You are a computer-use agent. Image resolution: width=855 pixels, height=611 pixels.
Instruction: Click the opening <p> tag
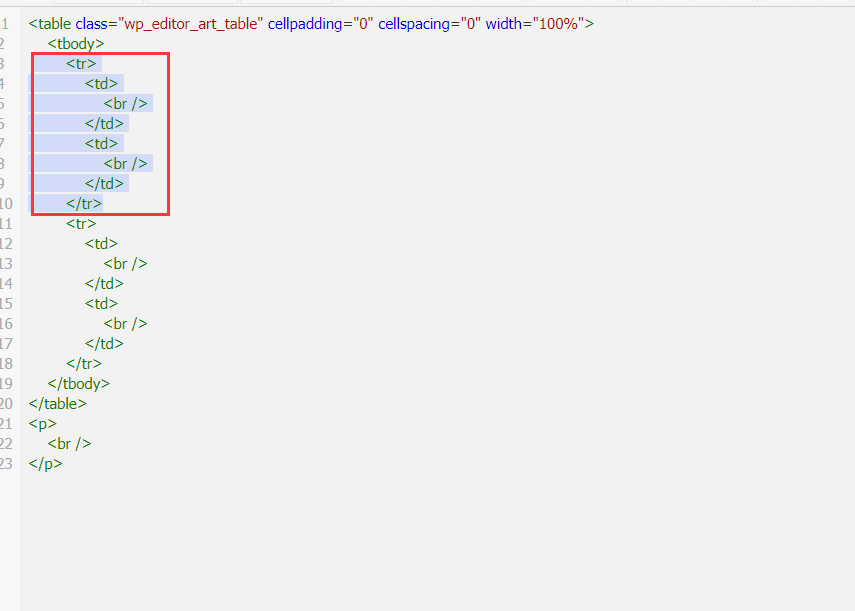pos(43,424)
